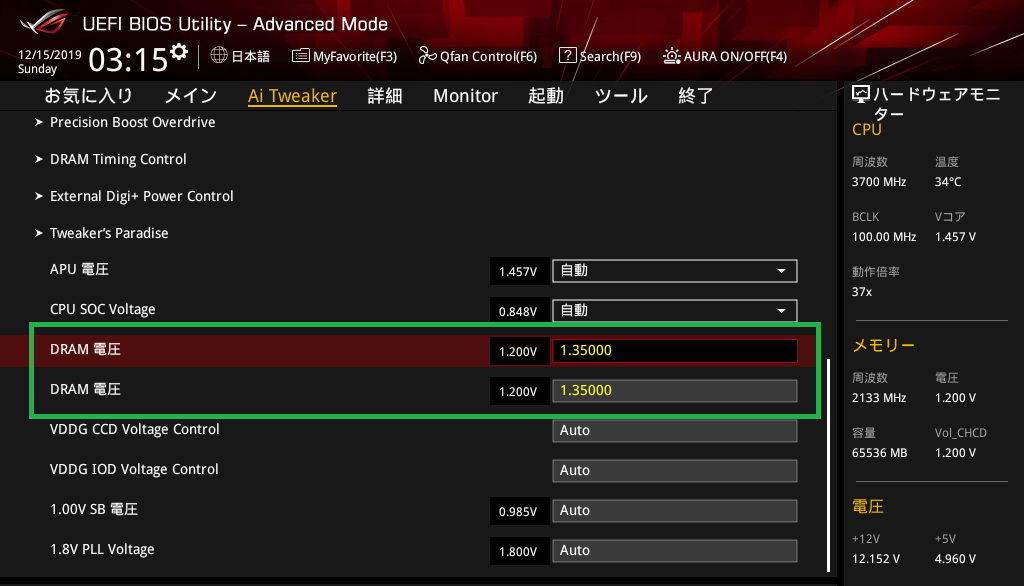Viewport: 1024px width, 586px height.
Task: Switch to メイン tab
Action: [x=191, y=96]
